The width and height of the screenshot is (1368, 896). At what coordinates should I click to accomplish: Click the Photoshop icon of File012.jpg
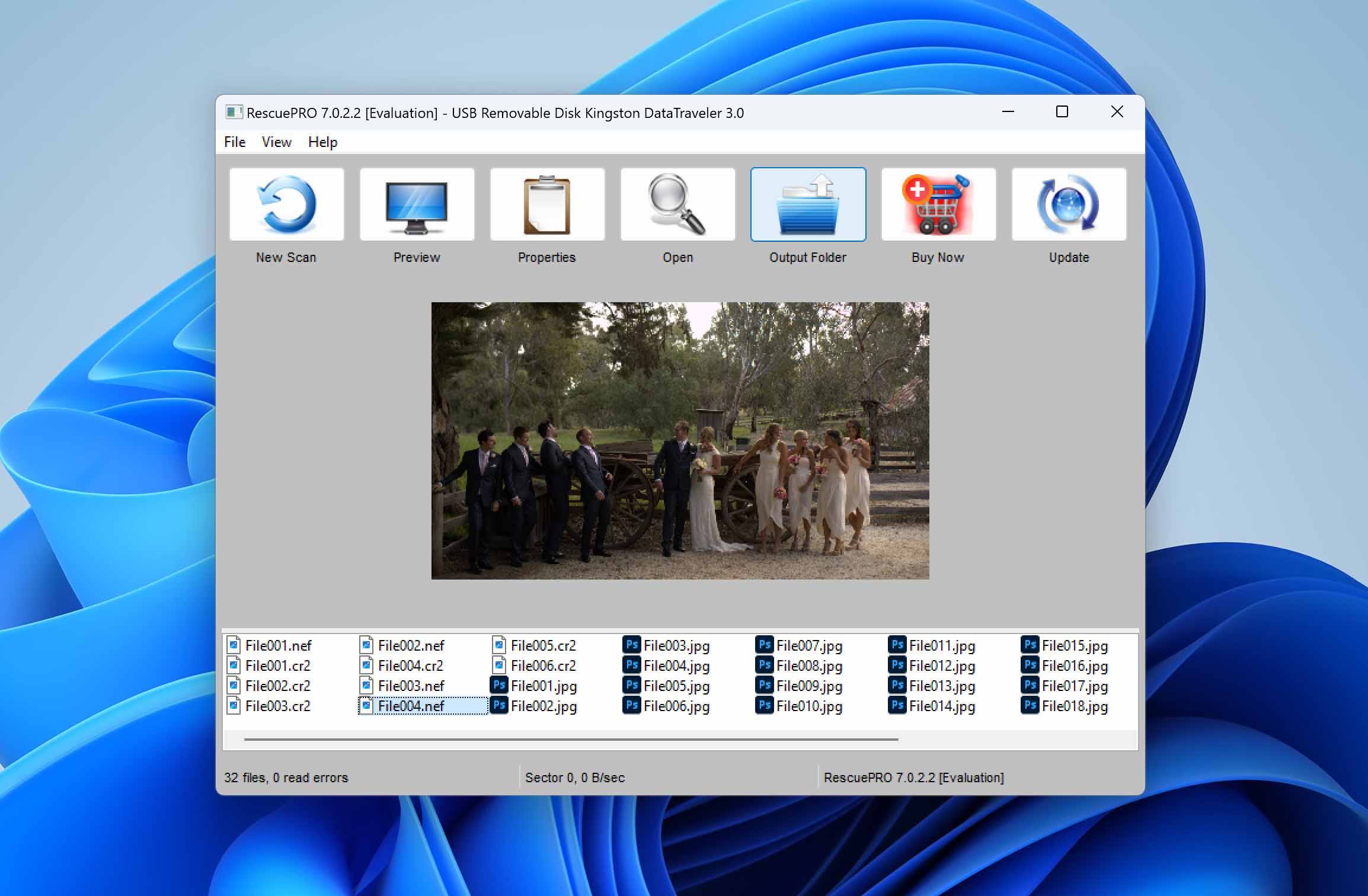tap(897, 665)
